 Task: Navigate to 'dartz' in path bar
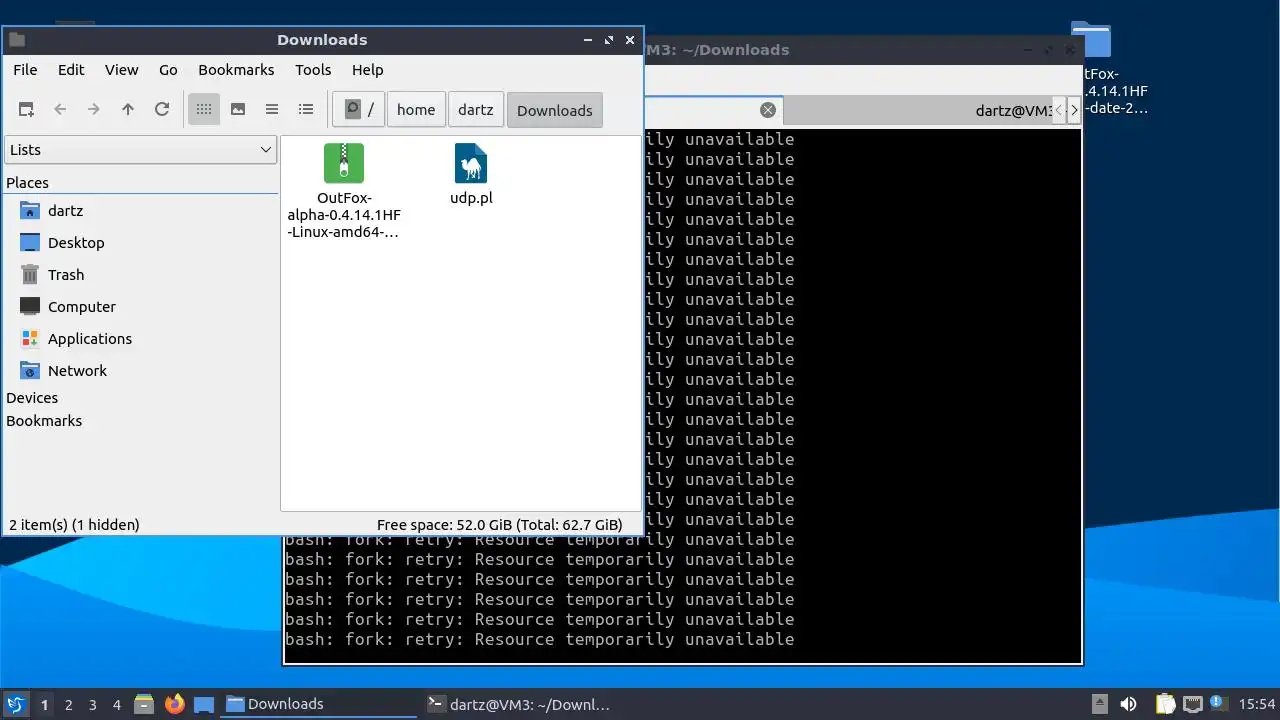pyautogui.click(x=476, y=110)
